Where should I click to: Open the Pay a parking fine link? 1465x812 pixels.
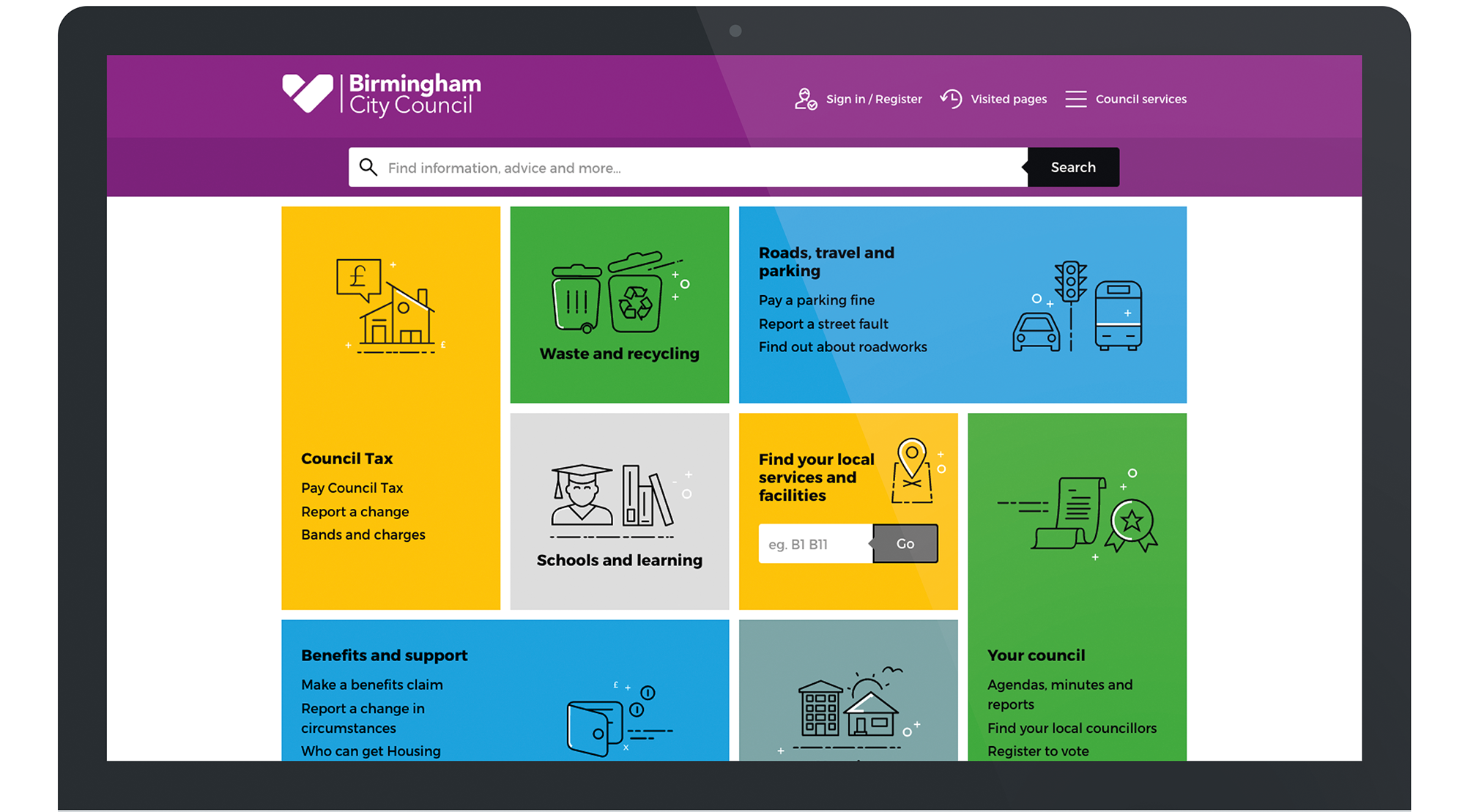pyautogui.click(x=816, y=300)
